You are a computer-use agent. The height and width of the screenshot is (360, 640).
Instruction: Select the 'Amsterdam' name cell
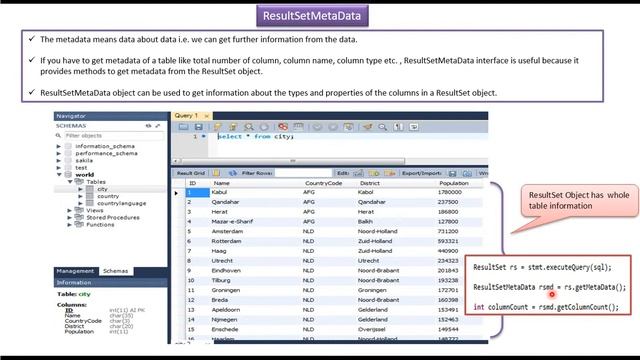click(227, 231)
